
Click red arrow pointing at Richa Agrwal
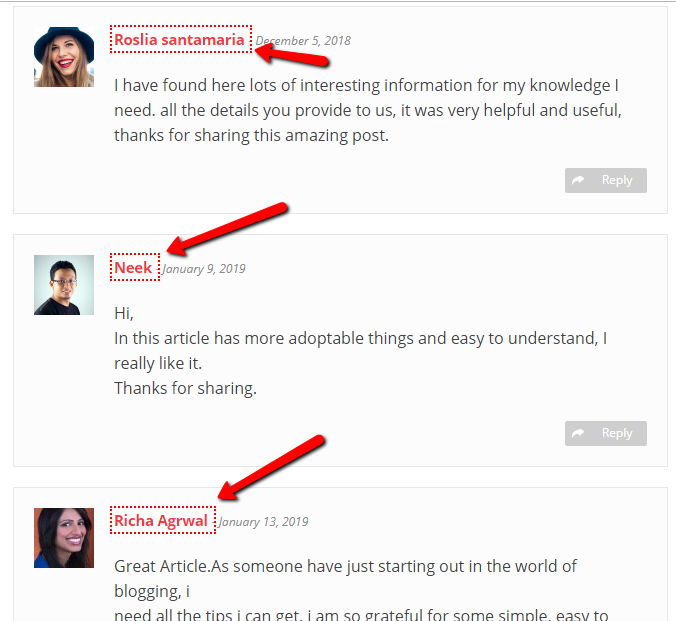click(x=271, y=467)
